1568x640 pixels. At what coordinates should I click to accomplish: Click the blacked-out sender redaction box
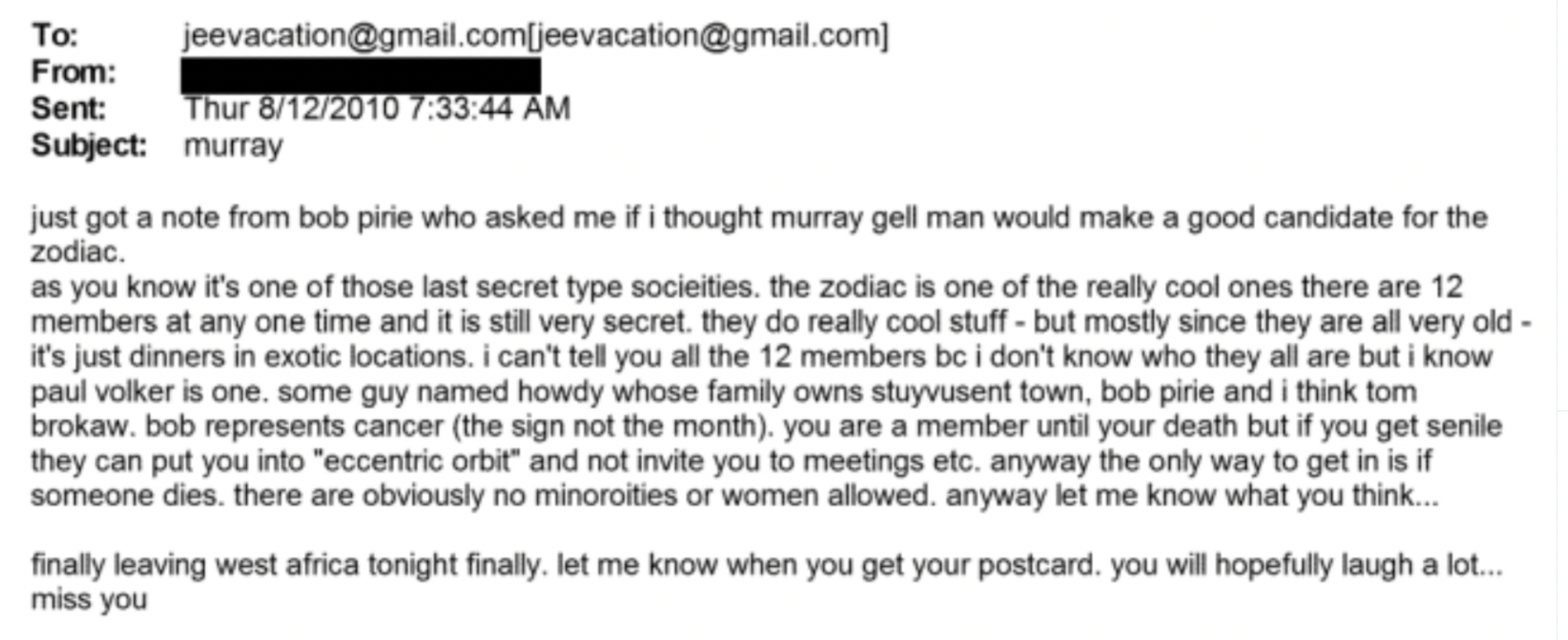click(361, 75)
